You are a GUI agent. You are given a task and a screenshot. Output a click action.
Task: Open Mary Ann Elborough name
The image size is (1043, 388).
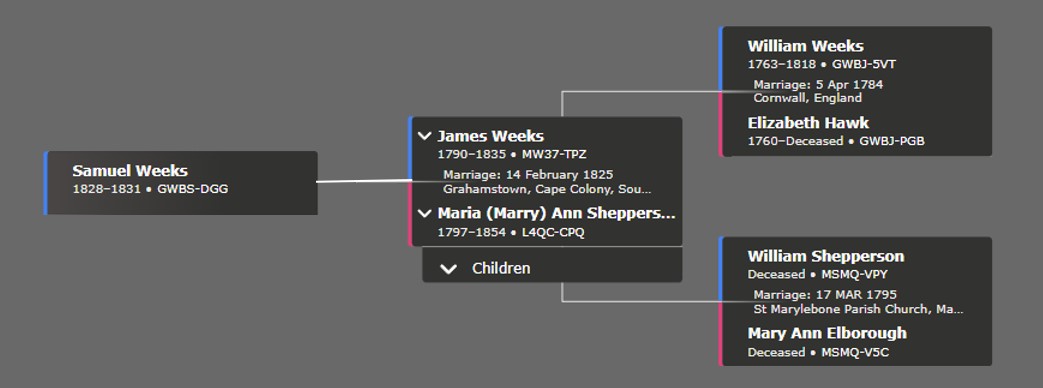point(827,333)
